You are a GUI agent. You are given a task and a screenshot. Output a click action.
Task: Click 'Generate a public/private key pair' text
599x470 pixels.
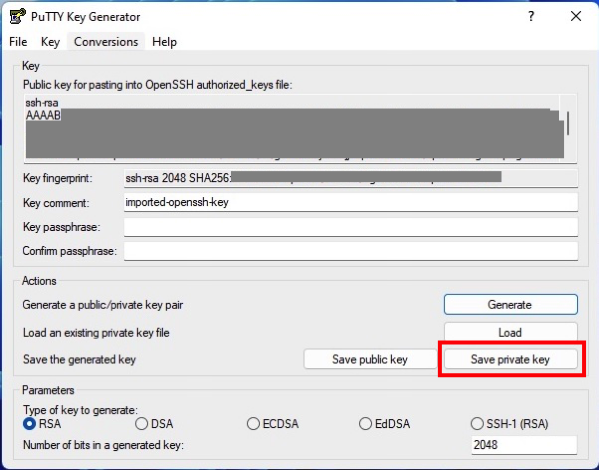pos(103,305)
